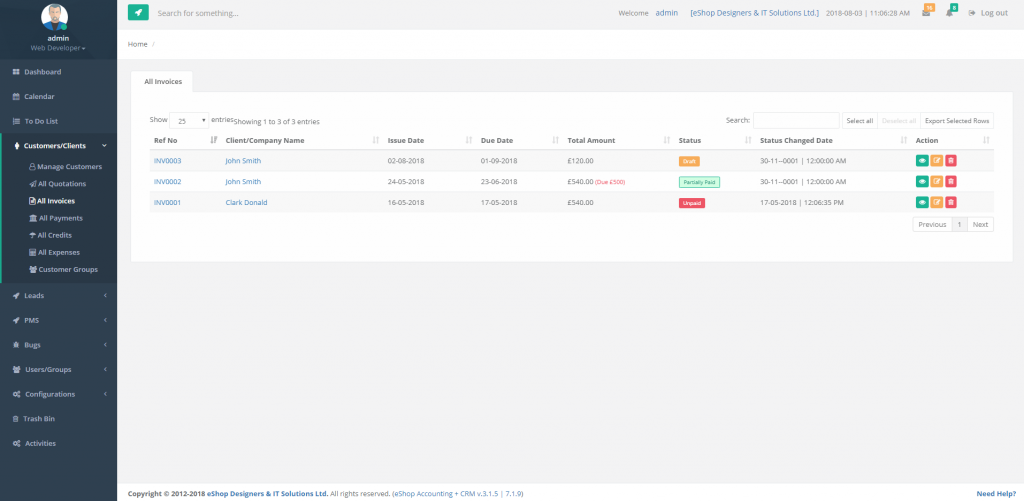The height and width of the screenshot is (501, 1024).
Task: Expand the Configurations sidebar section
Action: pyautogui.click(x=58, y=394)
